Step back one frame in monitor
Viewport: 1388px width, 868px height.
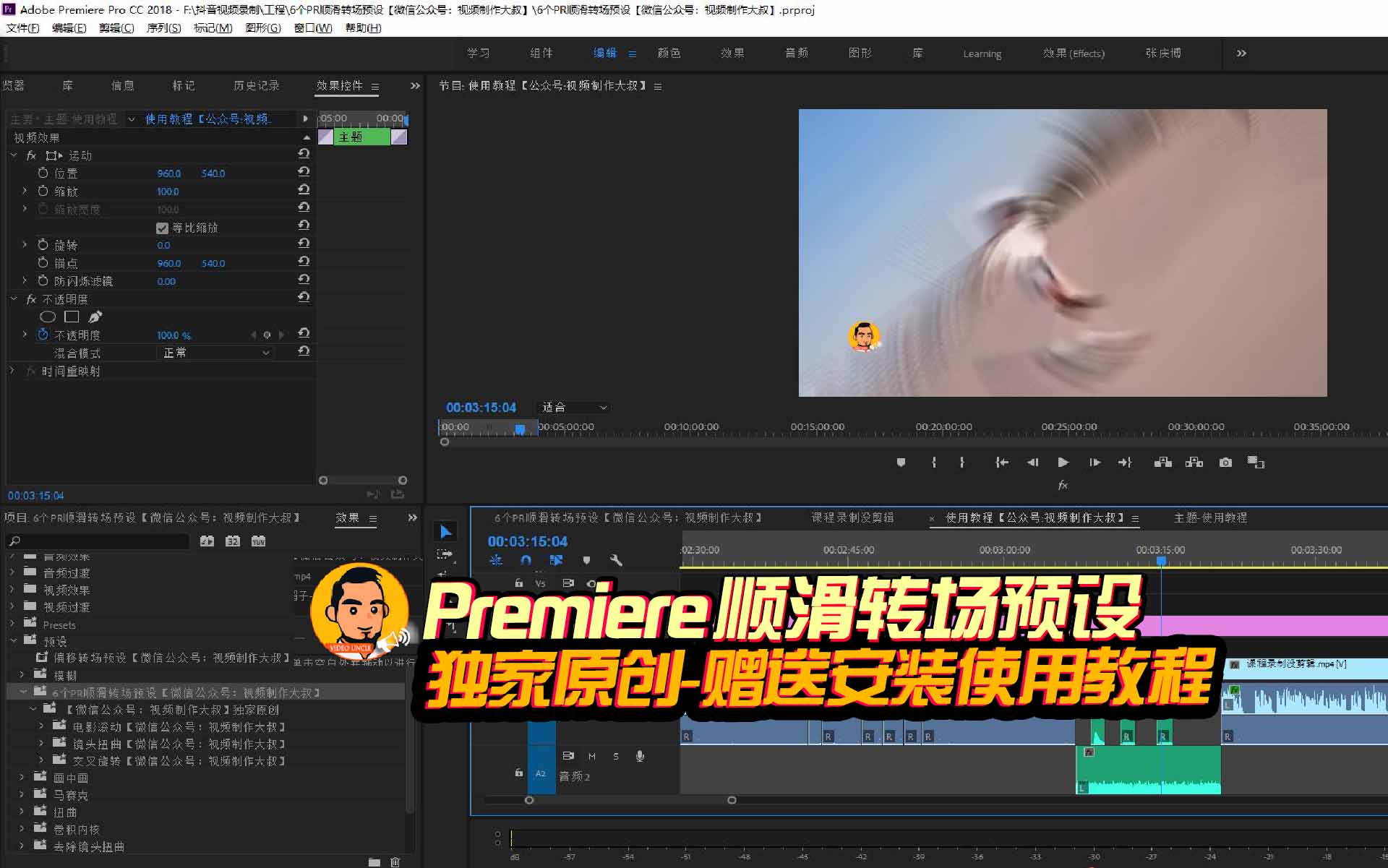[x=1032, y=463]
